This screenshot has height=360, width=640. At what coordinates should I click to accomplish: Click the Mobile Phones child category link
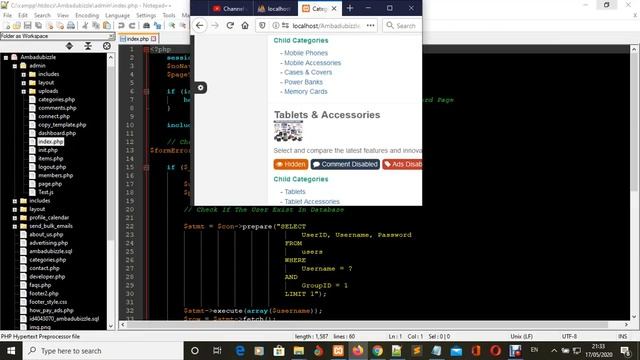pos(306,53)
